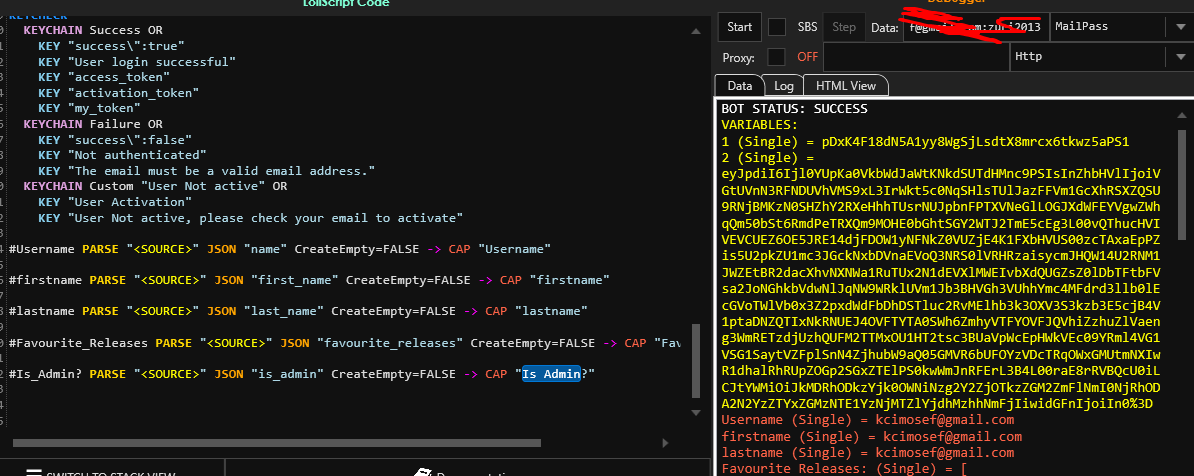Click the "valid email address" KEY line
The image size is (1194, 476).
pos(207,171)
